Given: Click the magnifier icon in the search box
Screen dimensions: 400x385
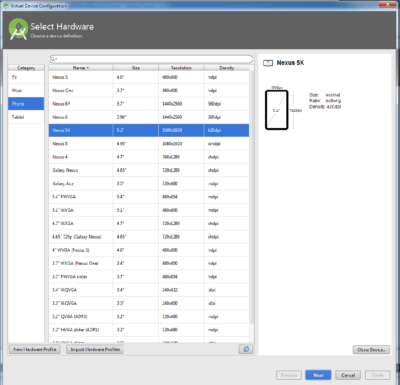Looking at the screenshot, I should pos(53,59).
